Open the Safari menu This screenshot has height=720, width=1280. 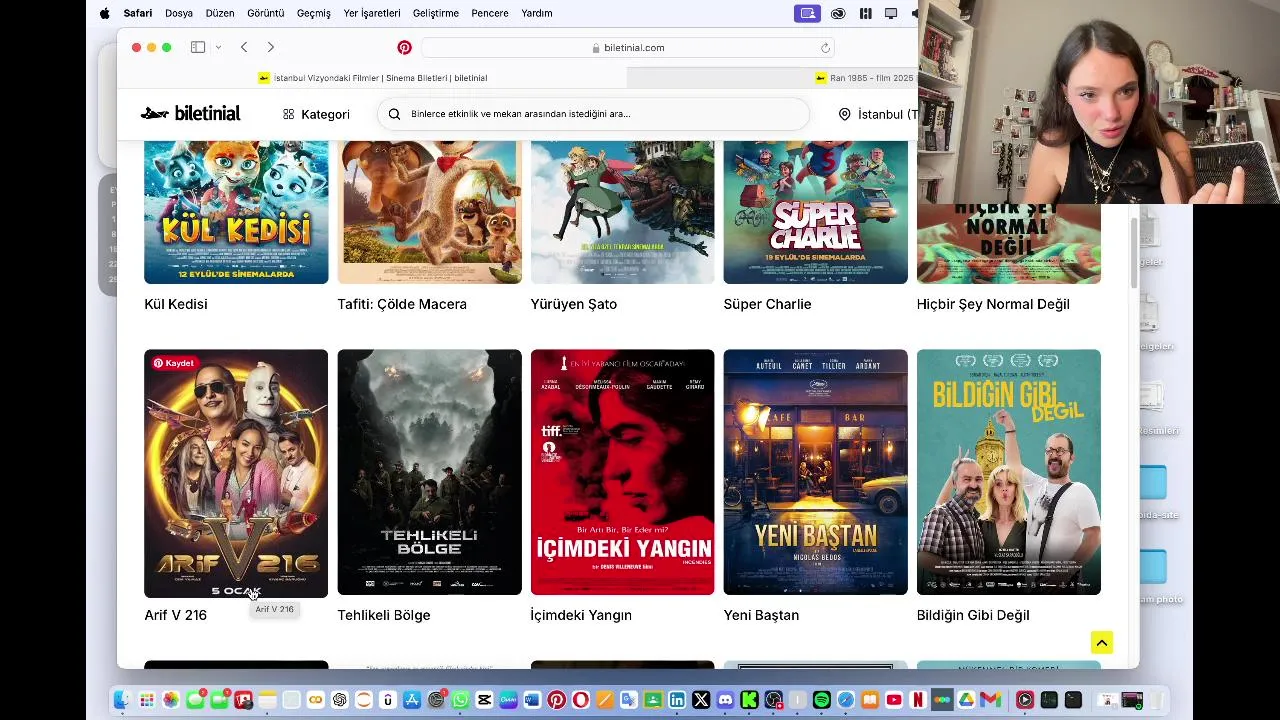point(138,13)
